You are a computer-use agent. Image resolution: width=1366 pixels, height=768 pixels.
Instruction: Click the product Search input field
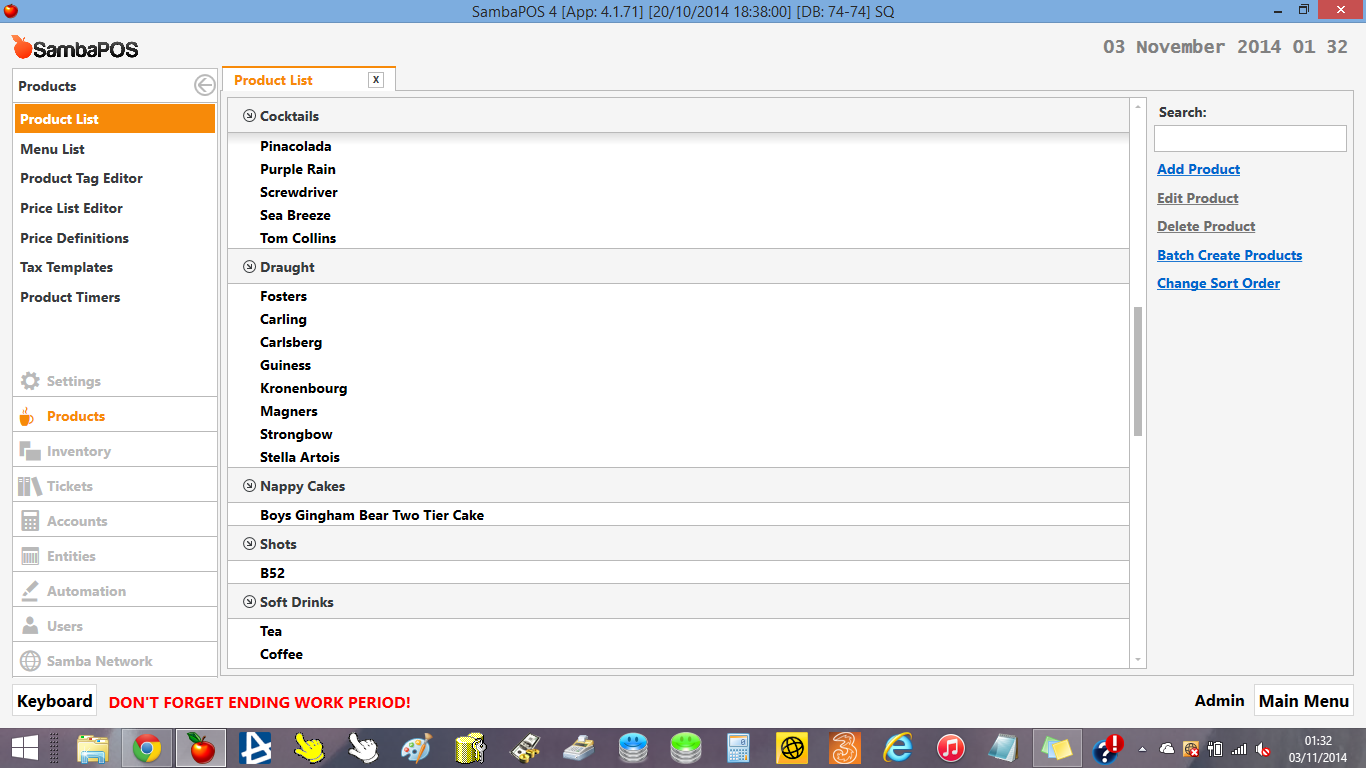coord(1250,139)
